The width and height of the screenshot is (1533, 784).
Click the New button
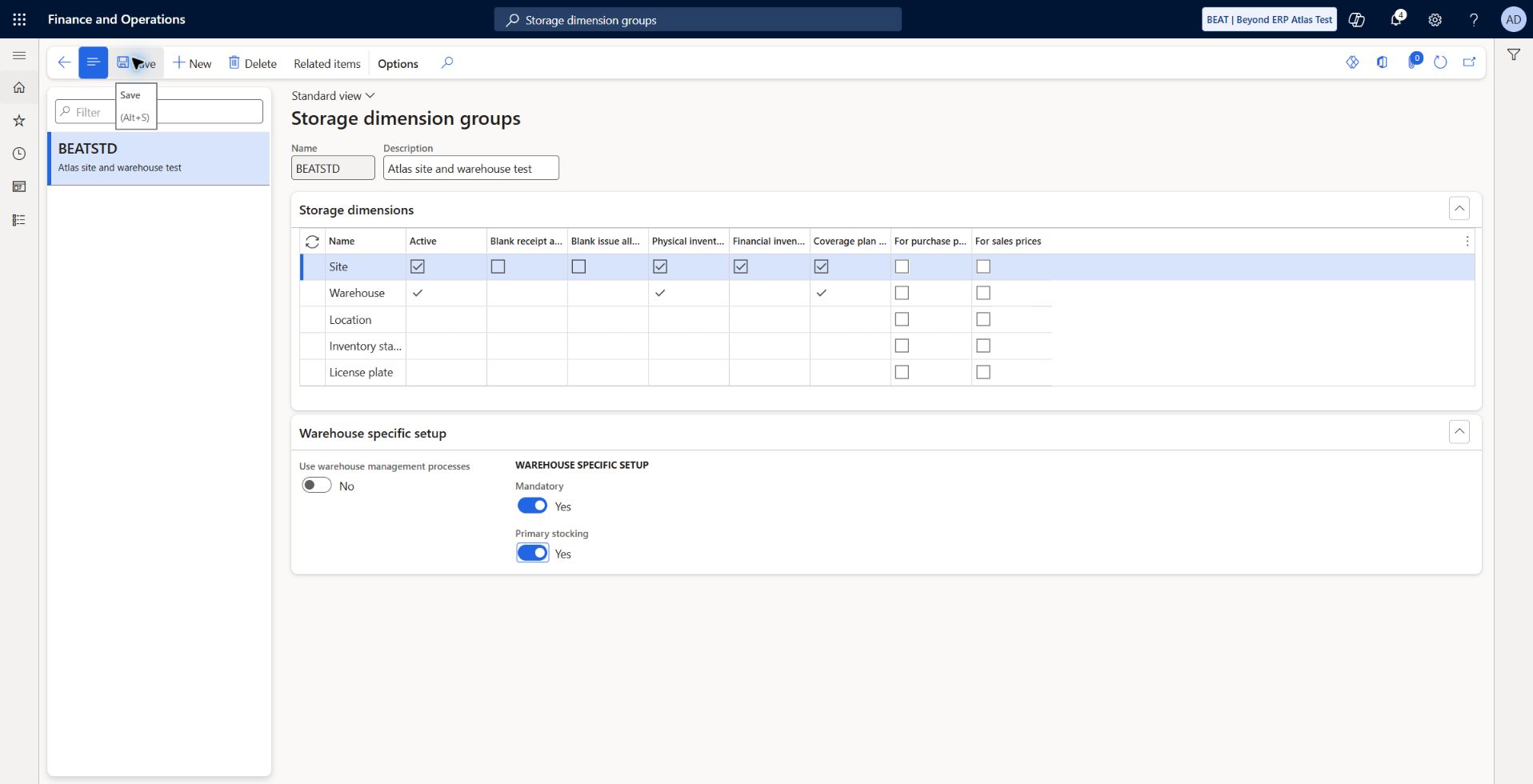[x=192, y=63]
